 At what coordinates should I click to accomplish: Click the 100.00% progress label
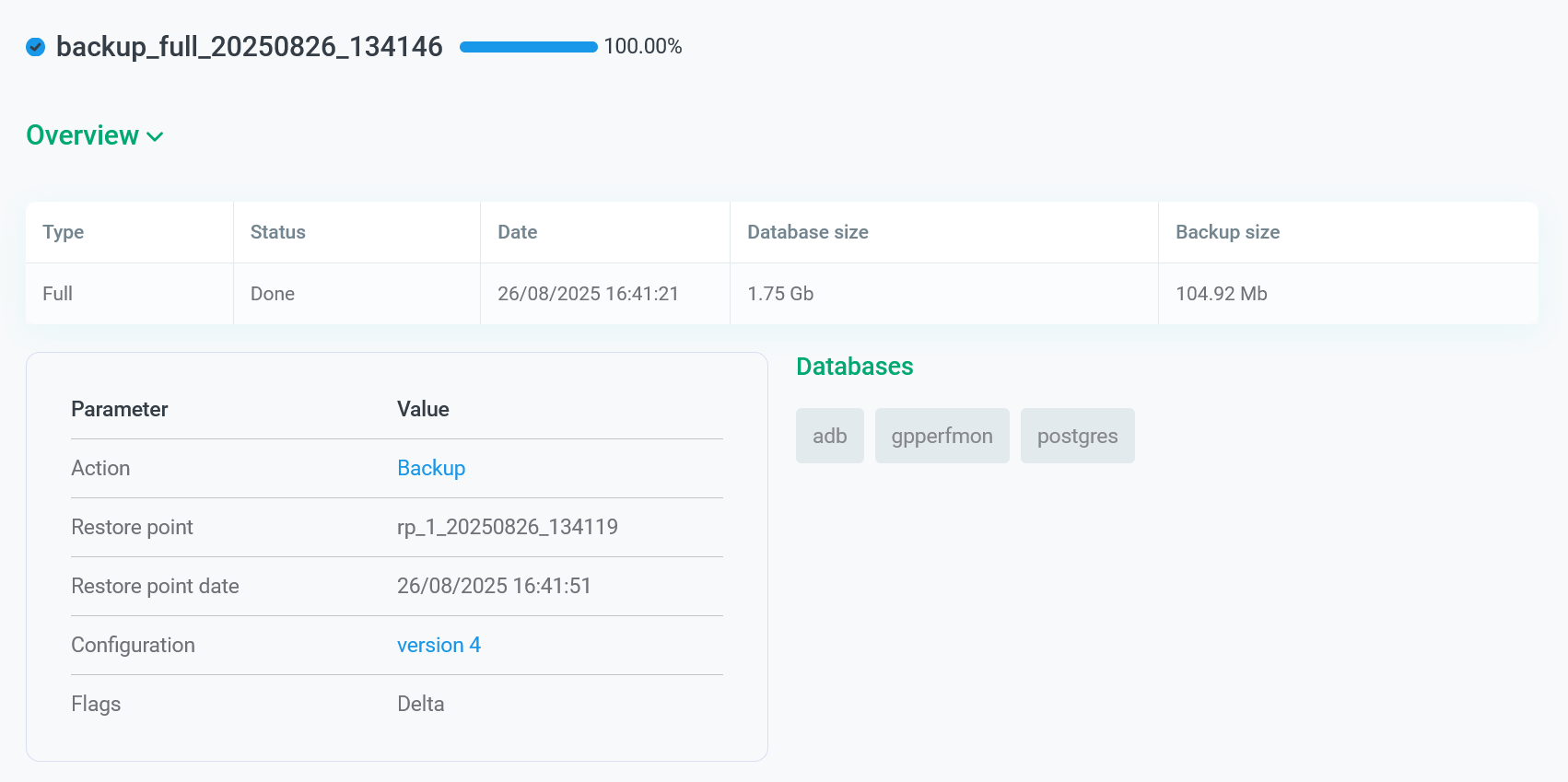click(x=643, y=47)
